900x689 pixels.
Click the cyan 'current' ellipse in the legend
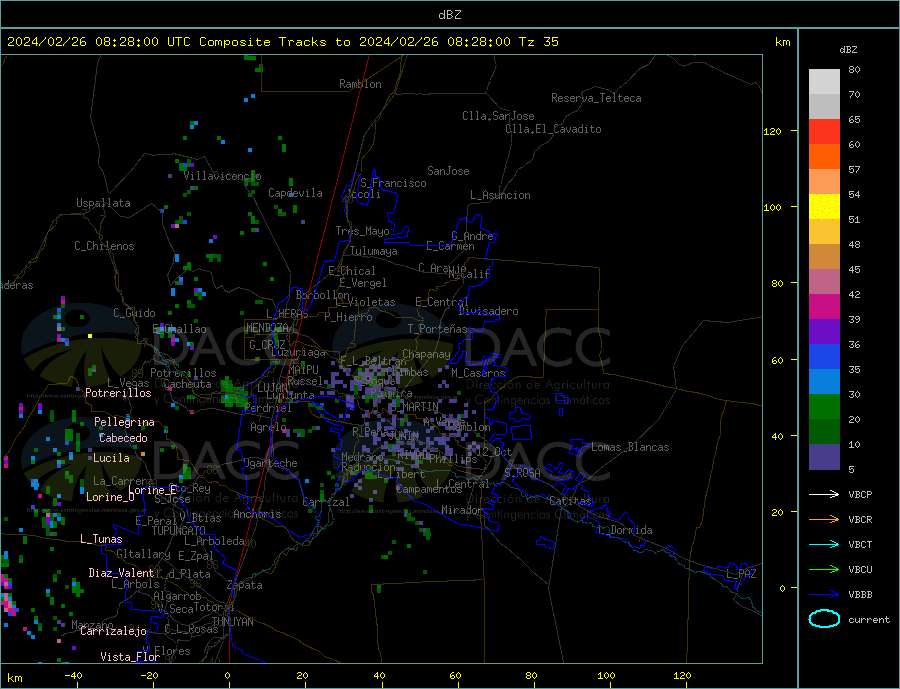point(824,618)
